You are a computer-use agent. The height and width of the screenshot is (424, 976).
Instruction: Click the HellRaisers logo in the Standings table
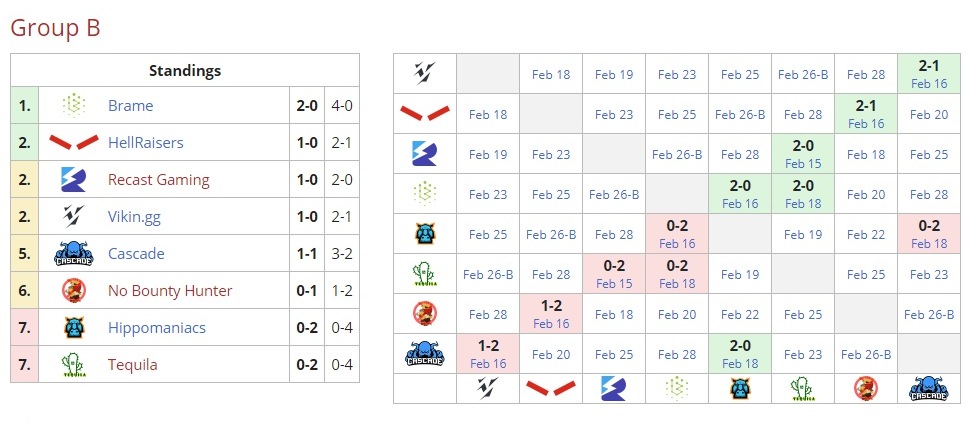click(73, 142)
